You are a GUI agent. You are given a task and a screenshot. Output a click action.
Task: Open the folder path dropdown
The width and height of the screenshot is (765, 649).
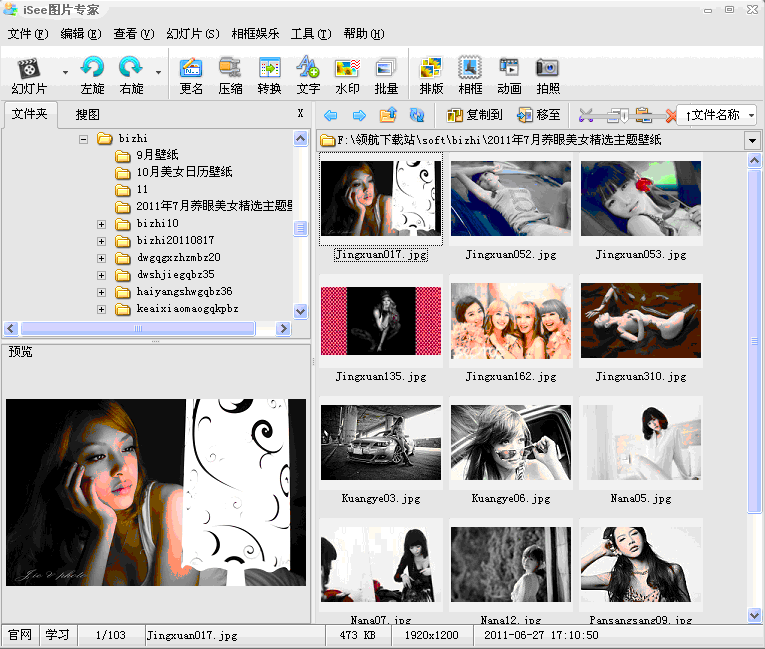[752, 141]
